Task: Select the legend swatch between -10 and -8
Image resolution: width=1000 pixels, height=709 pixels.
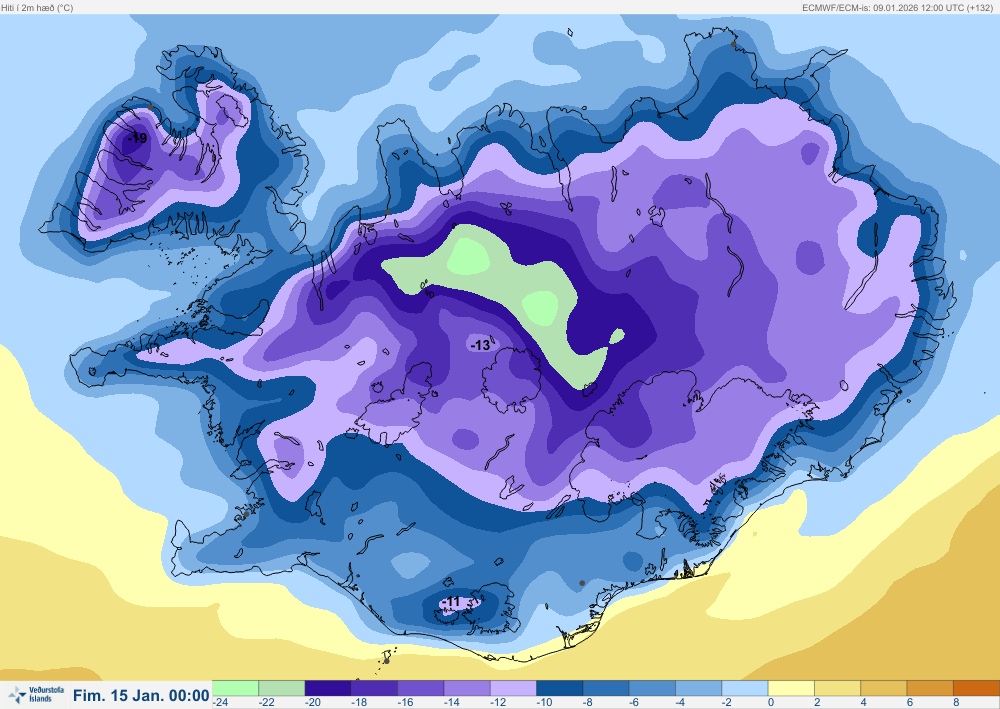Action: point(559,688)
